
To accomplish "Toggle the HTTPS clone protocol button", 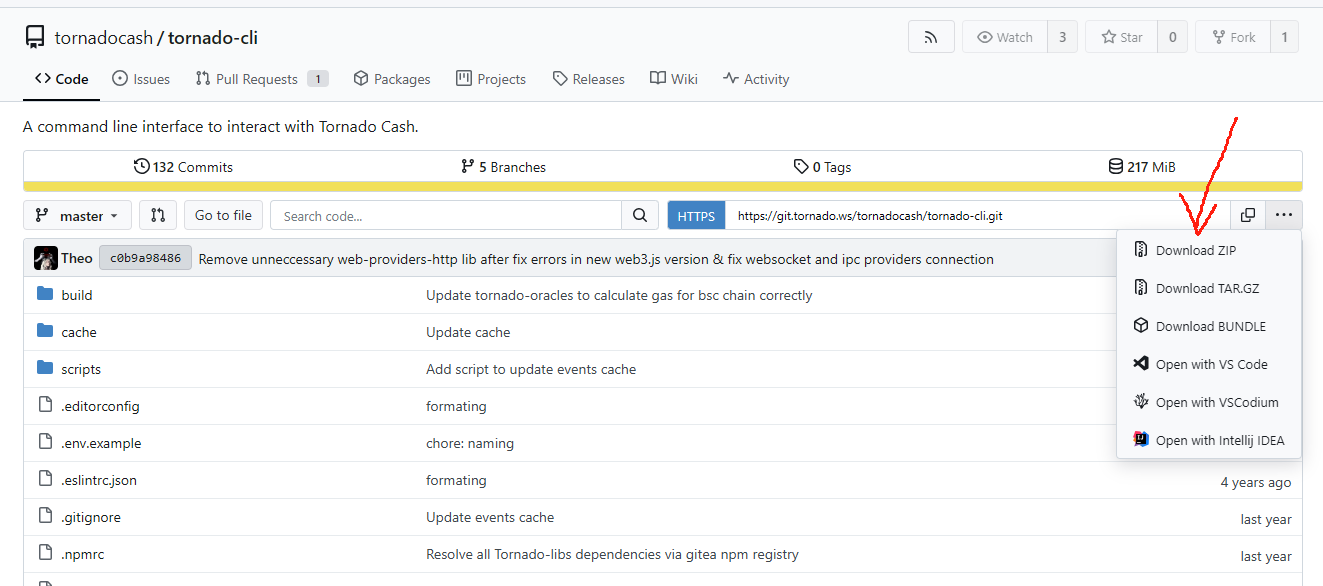I will (696, 215).
